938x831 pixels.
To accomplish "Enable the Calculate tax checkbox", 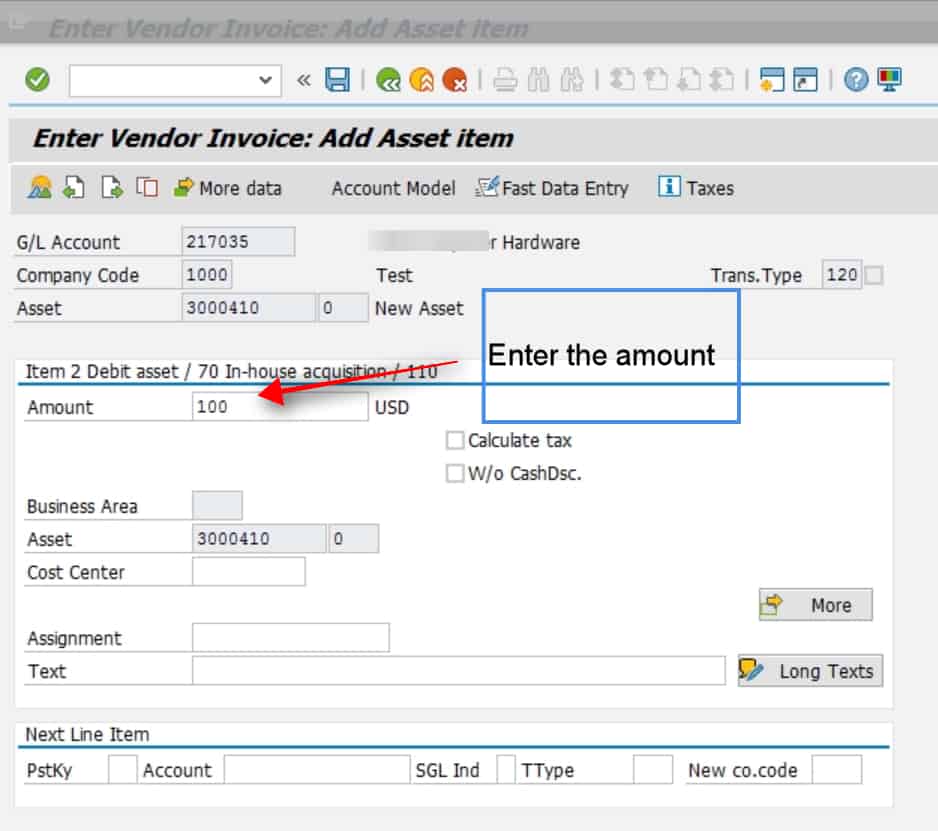I will 455,440.
